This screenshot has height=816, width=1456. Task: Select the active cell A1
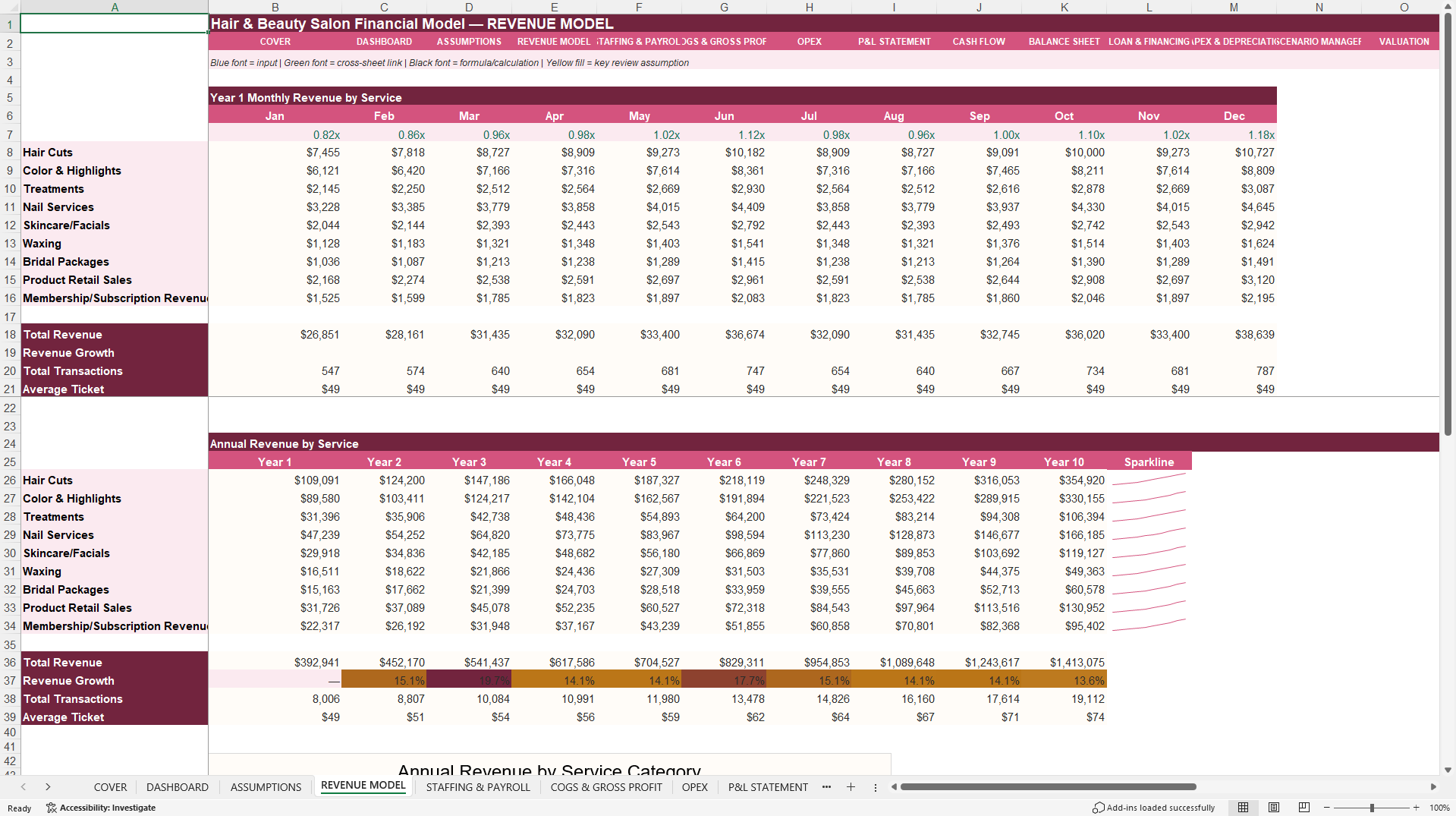115,24
